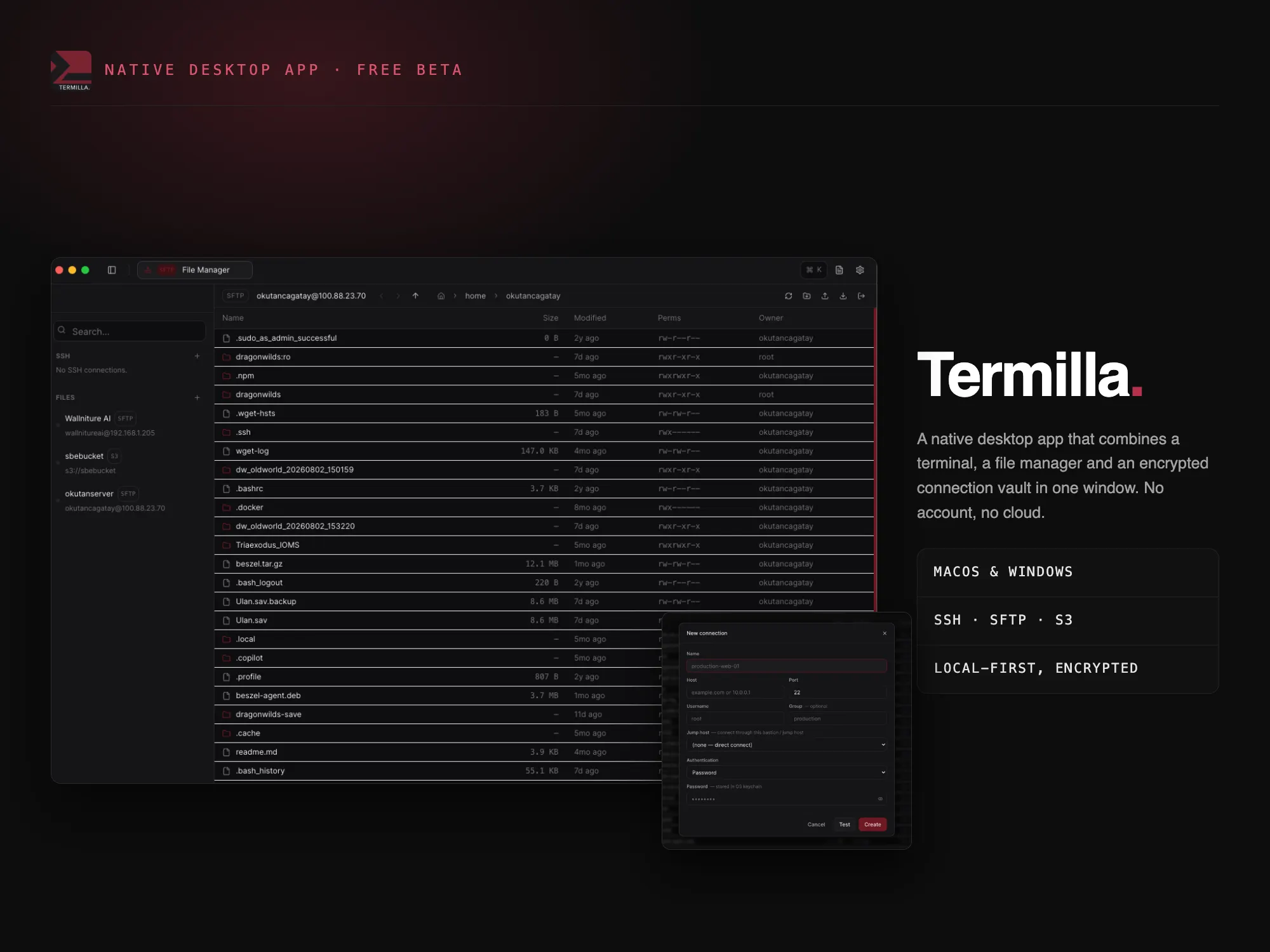Select the dw_oldworld_20260802_150159 folder
The height and width of the screenshot is (952, 1270).
tap(544, 470)
